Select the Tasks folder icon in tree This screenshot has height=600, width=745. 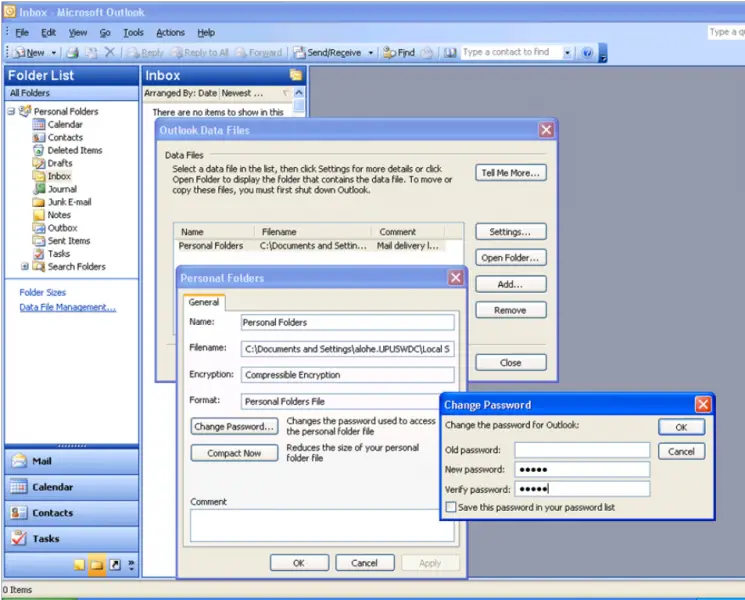38,254
